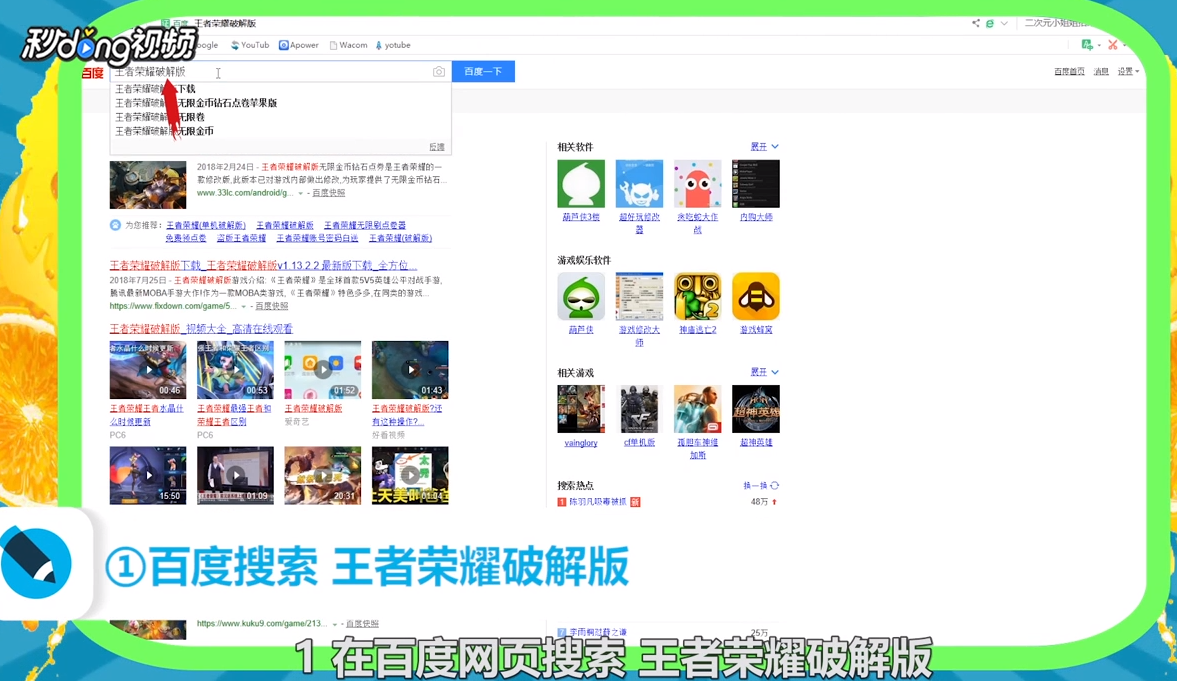Image resolution: width=1177 pixels, height=681 pixels.
Task: Open the www.33lc.com result URL
Action: pyautogui.click(x=245, y=193)
